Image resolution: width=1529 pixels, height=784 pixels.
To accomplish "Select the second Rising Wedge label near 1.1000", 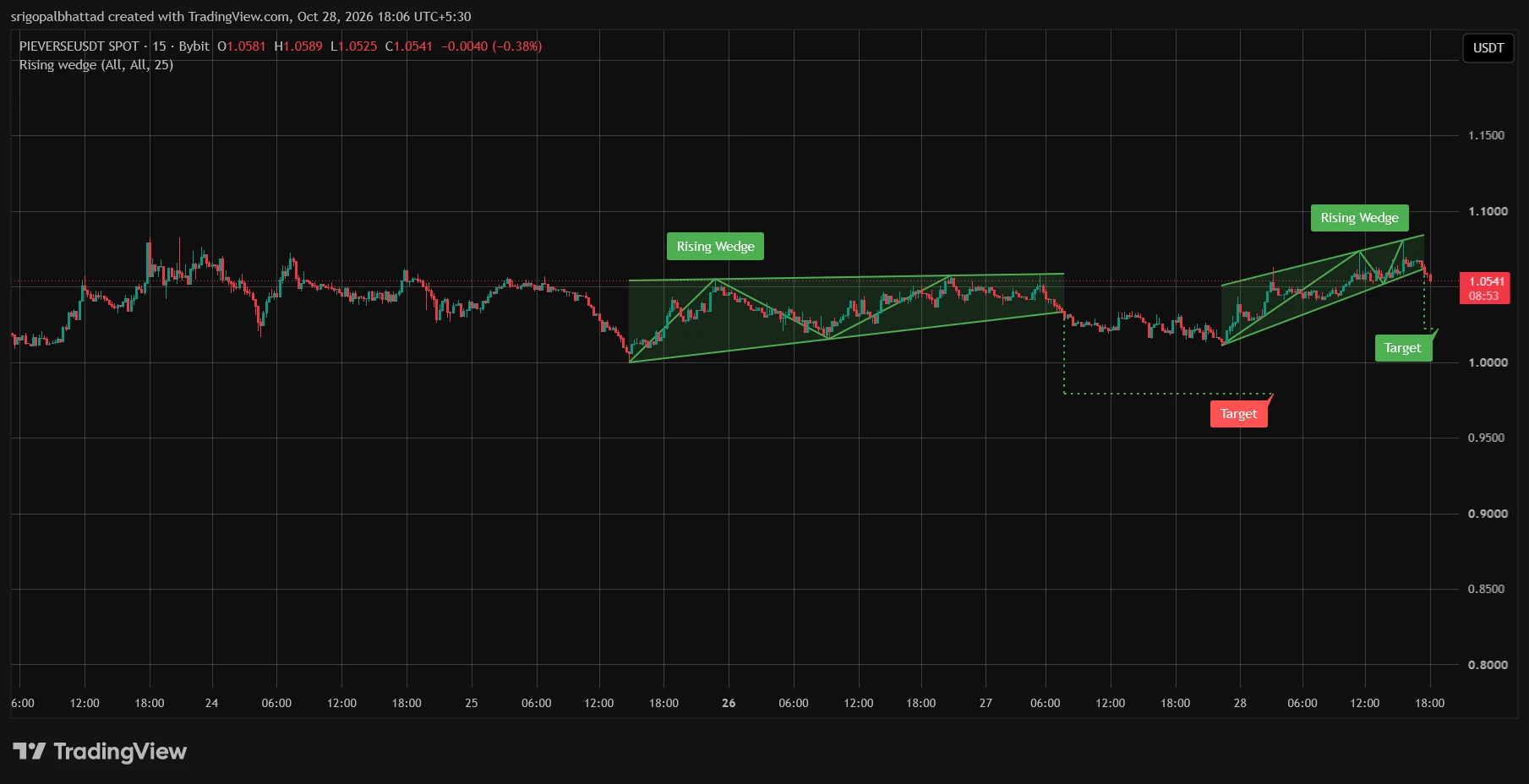I will pos(1359,218).
